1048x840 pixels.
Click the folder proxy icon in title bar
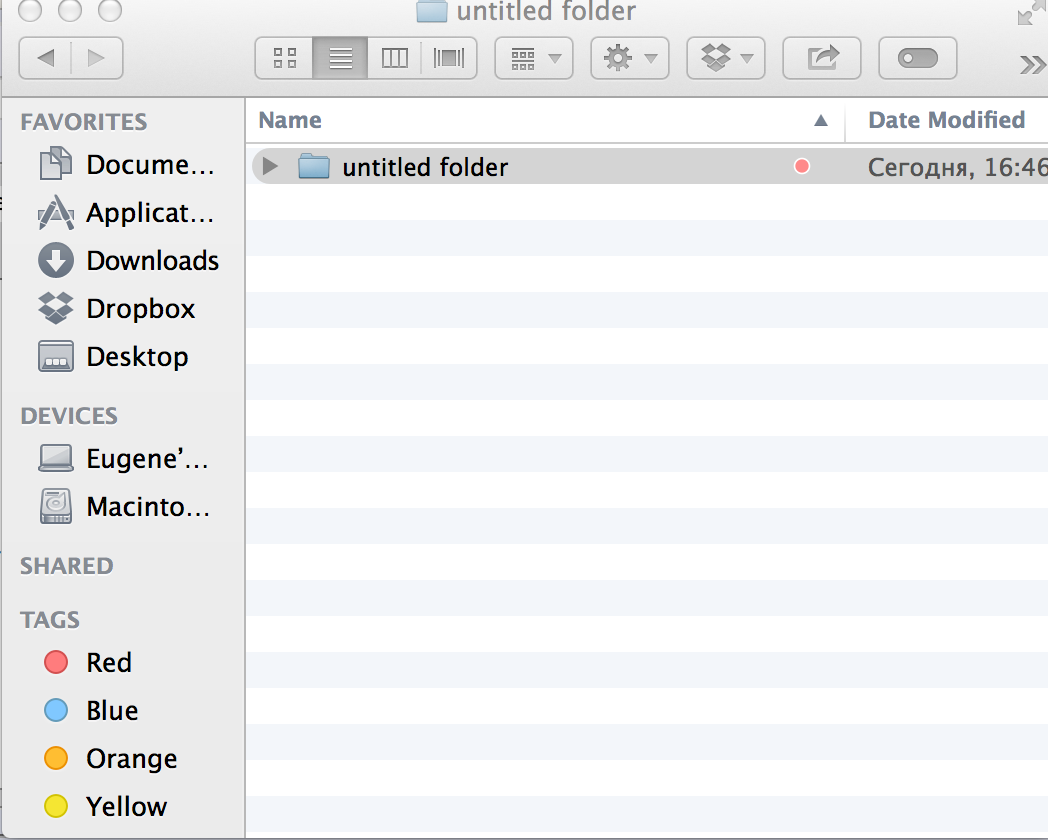[x=432, y=11]
